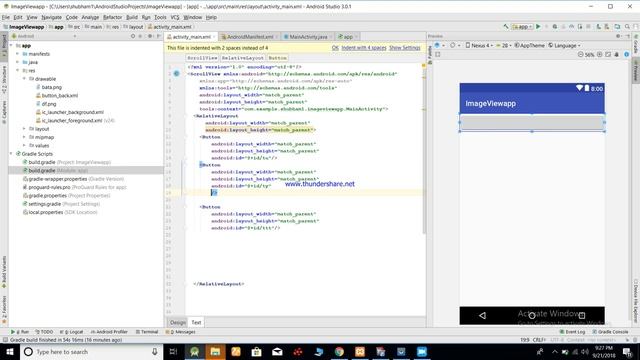
Task: Open the design surface layers dropdown
Action: point(439,45)
